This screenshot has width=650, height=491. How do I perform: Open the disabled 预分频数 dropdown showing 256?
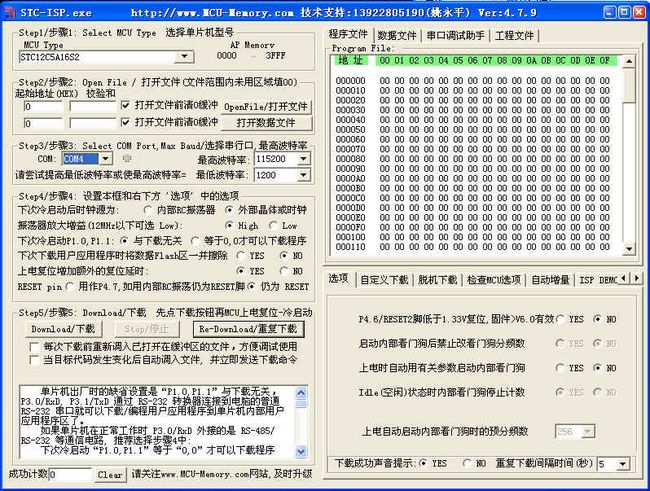(x=587, y=432)
